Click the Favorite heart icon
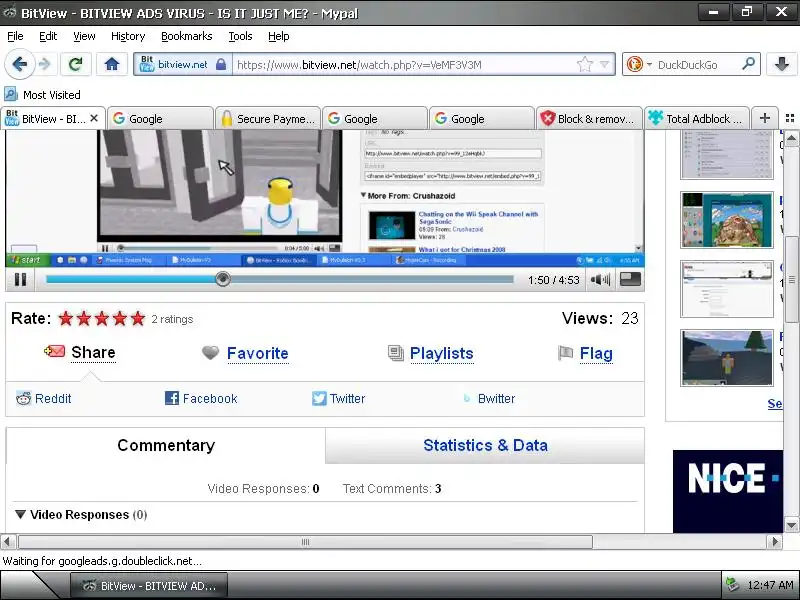Screen dimensions: 800x600 click(x=210, y=352)
